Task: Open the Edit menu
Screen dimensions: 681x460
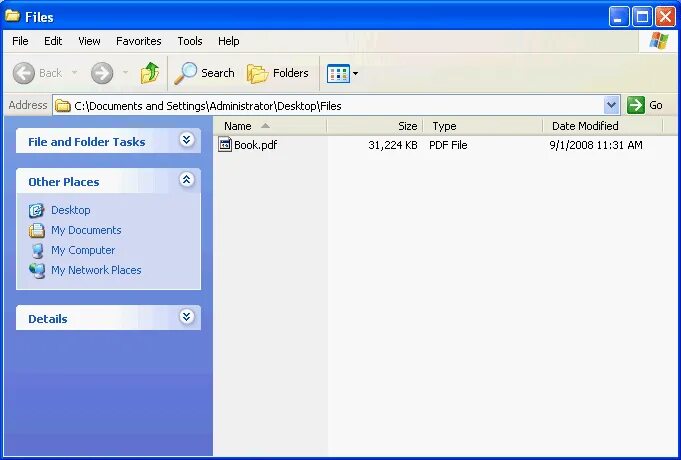Action: click(53, 41)
